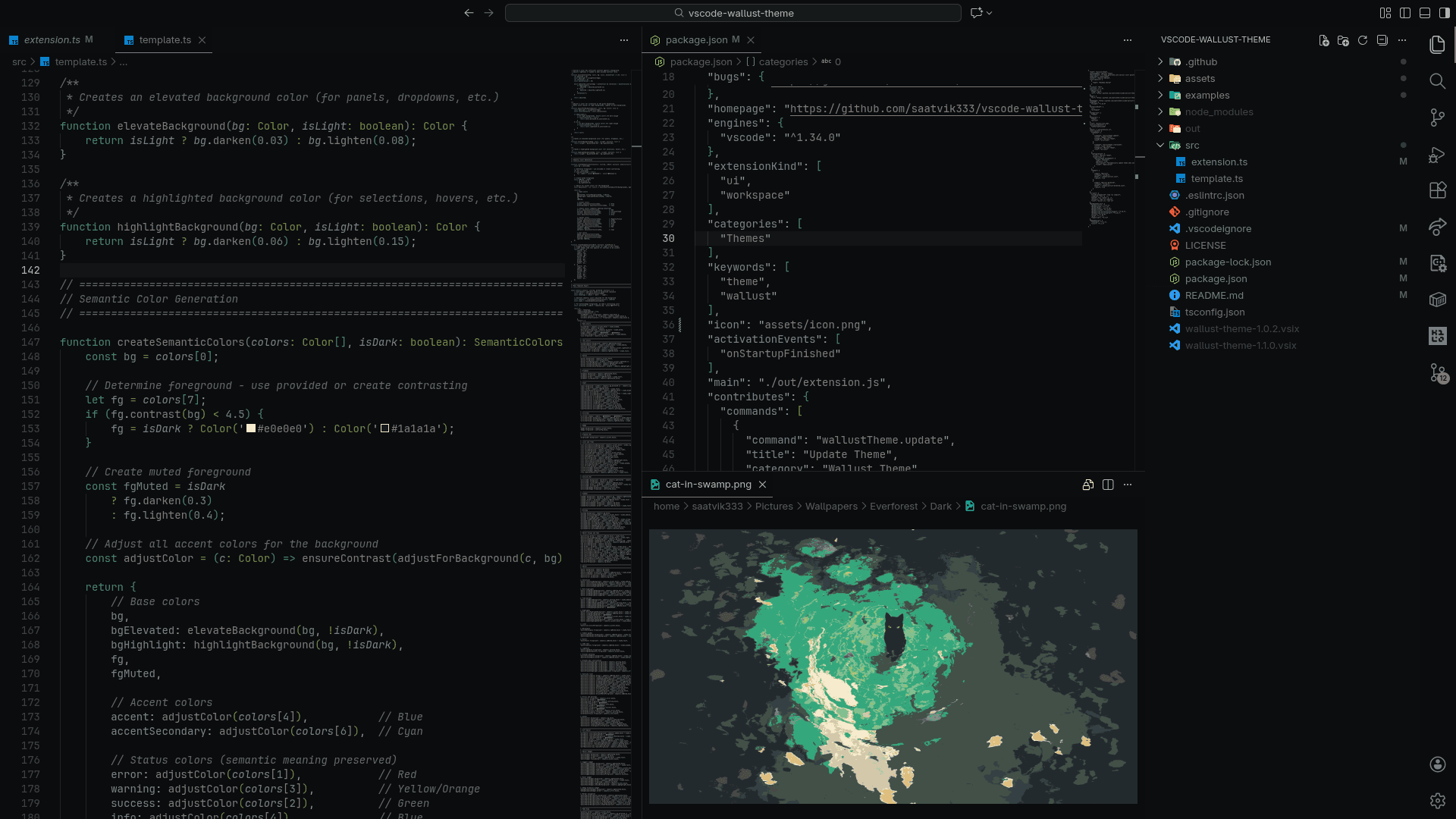
Task: Open the Run and Debug view
Action: click(1438, 154)
